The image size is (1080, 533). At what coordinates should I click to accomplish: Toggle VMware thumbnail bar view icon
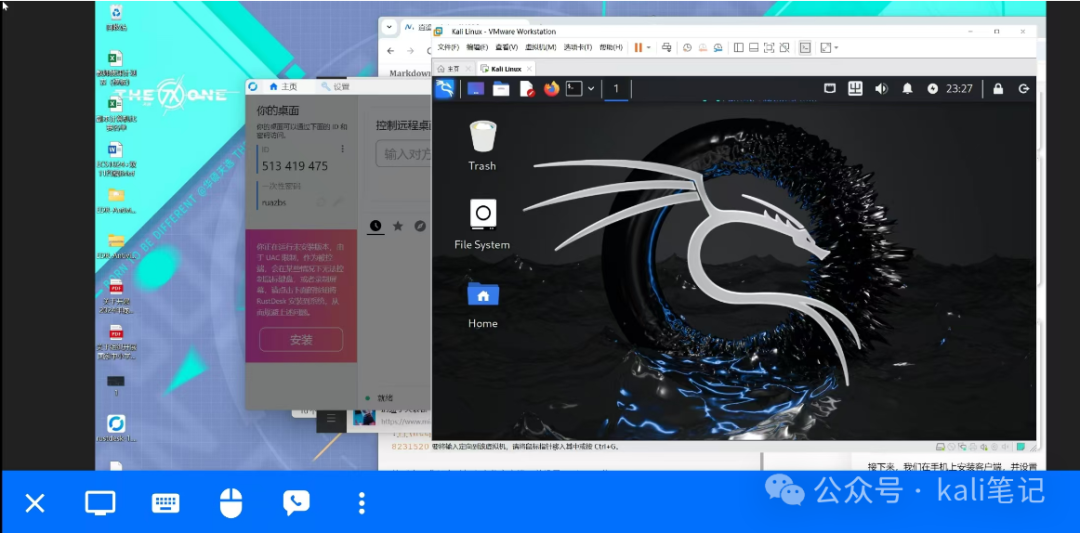pyautogui.click(x=754, y=48)
